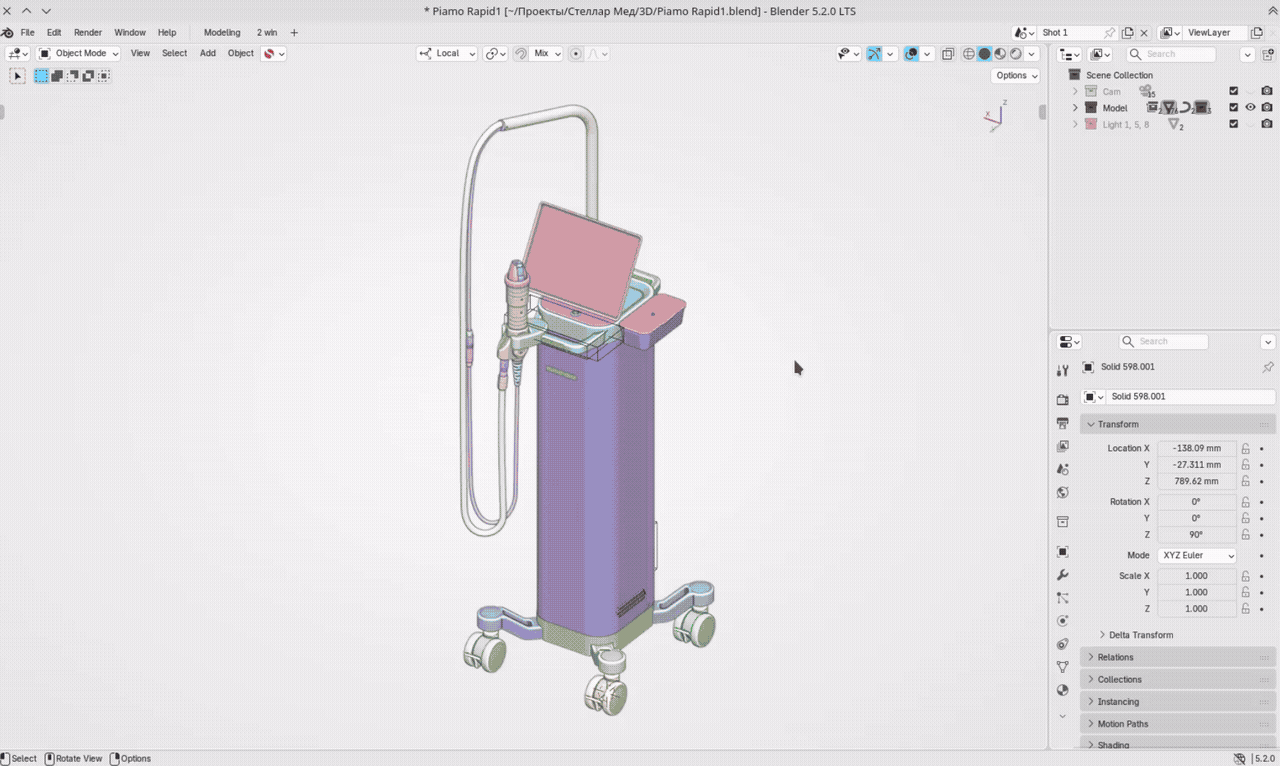Screen dimensions: 1280x766
Task: Open the Output printer properties tab
Action: pos(1063,423)
